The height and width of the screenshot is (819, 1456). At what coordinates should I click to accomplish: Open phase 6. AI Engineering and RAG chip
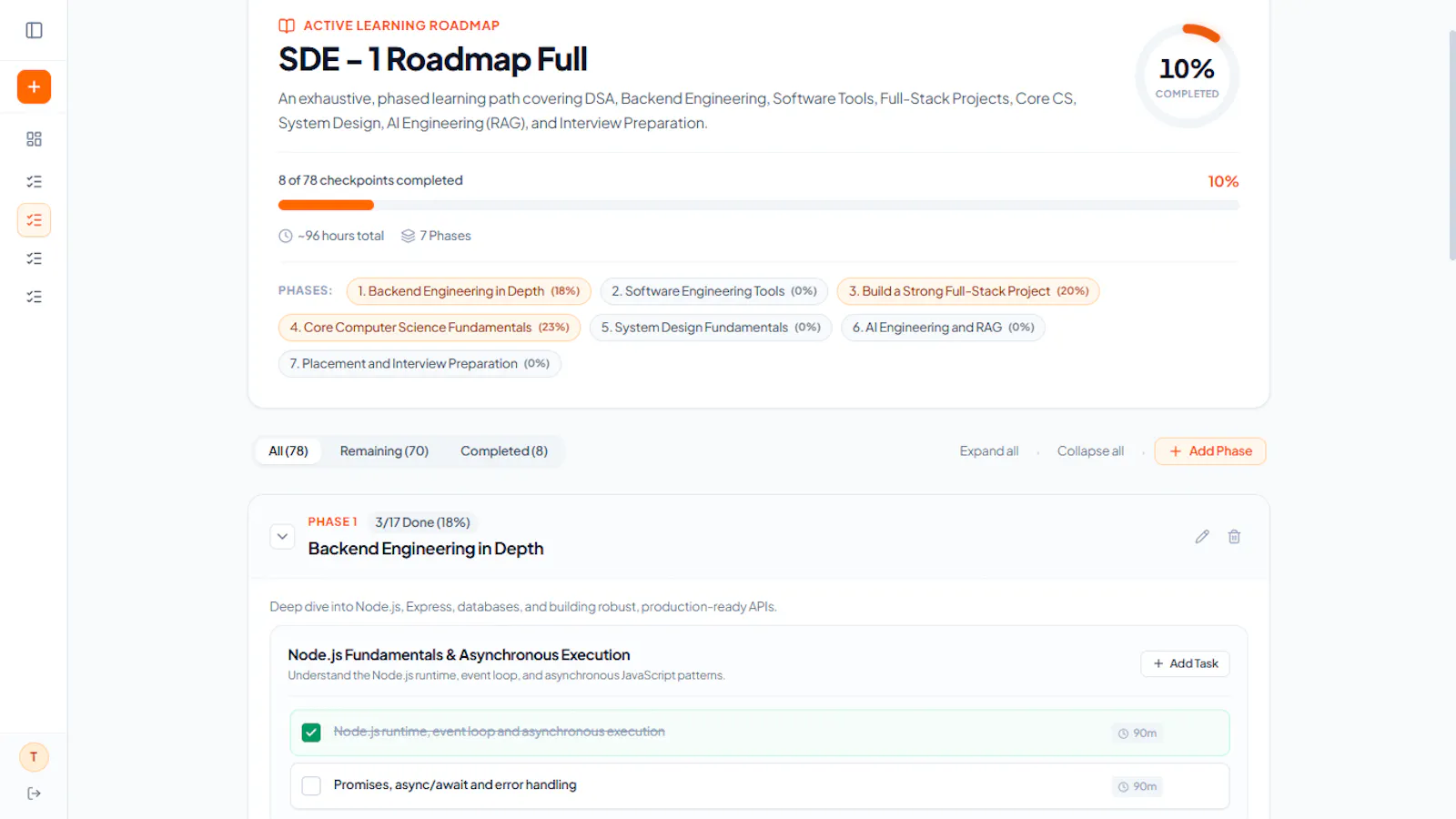click(x=943, y=328)
